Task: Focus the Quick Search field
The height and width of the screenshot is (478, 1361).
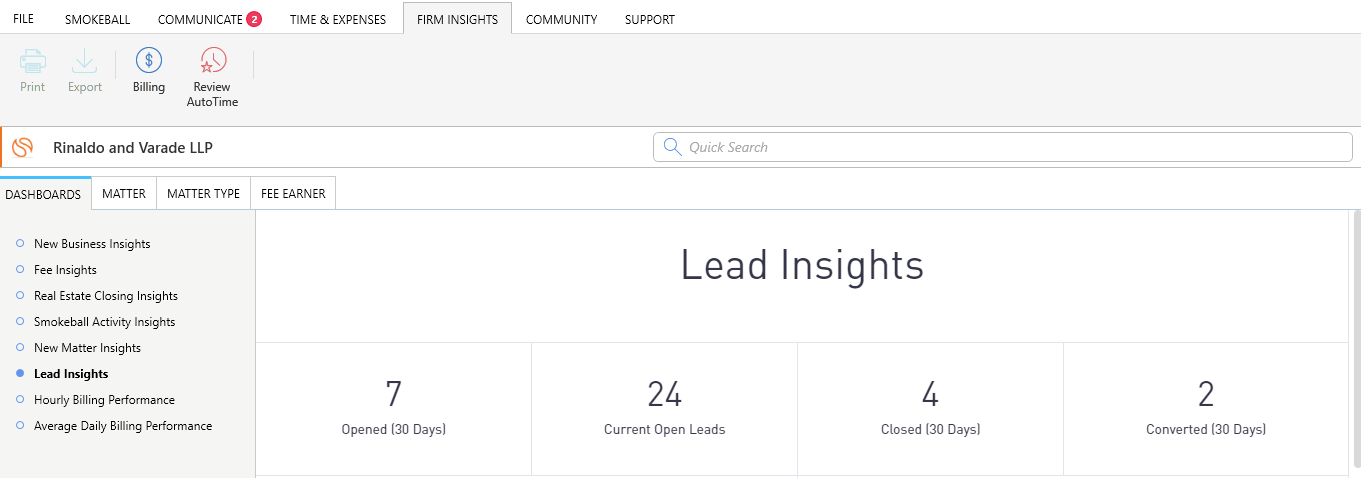Action: click(1002, 147)
